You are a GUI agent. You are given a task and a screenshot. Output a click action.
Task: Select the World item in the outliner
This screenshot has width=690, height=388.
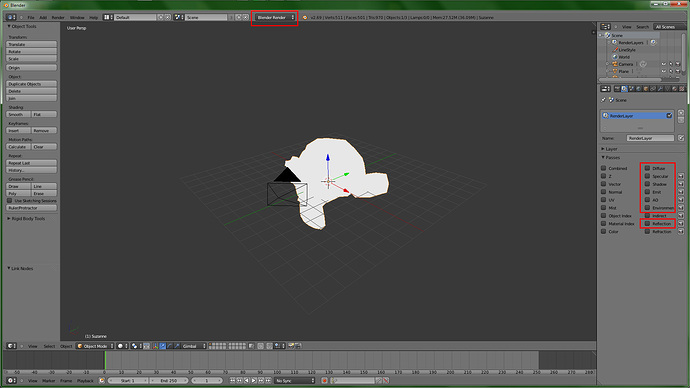click(x=624, y=57)
